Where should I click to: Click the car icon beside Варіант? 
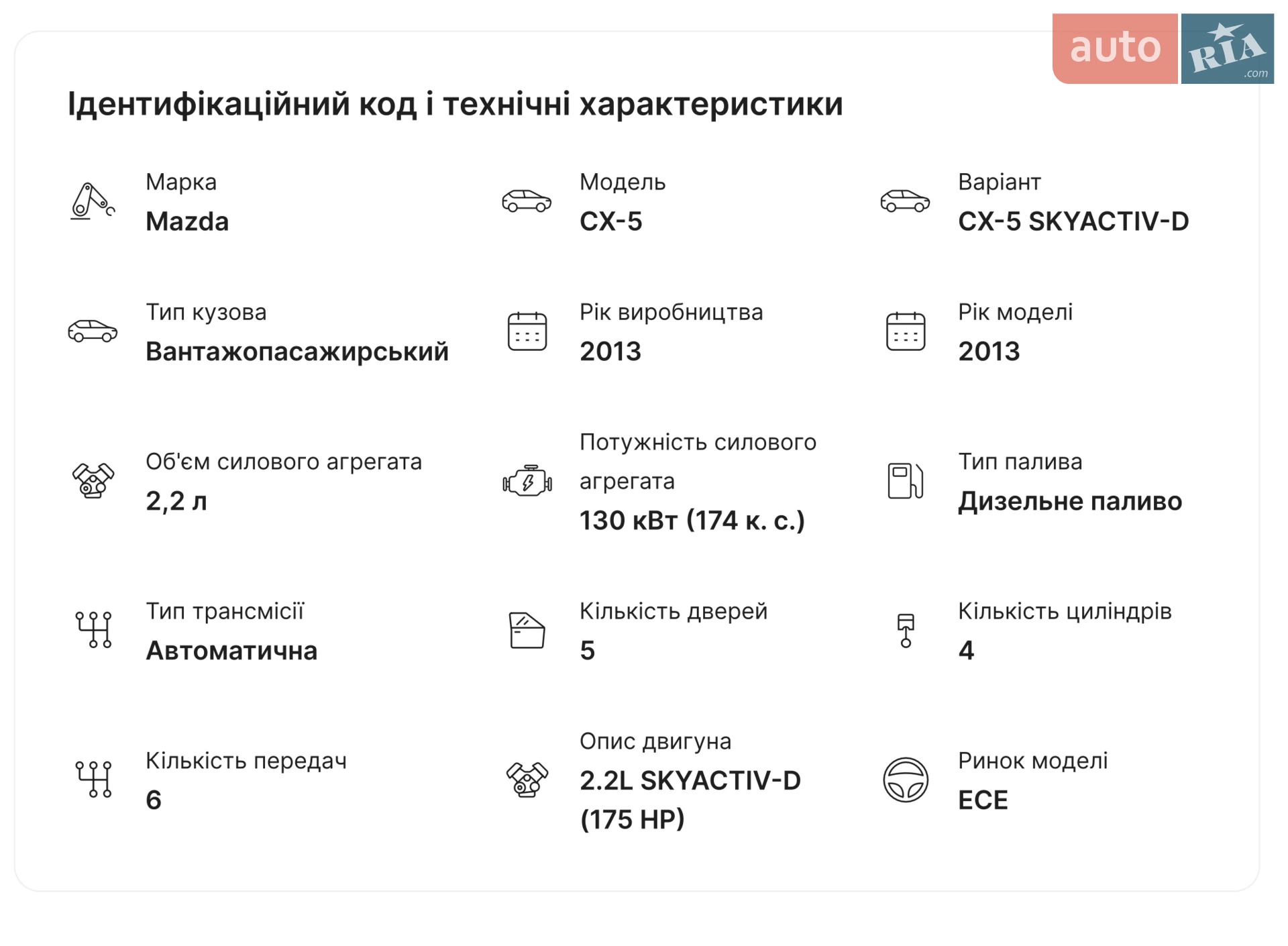(x=905, y=201)
